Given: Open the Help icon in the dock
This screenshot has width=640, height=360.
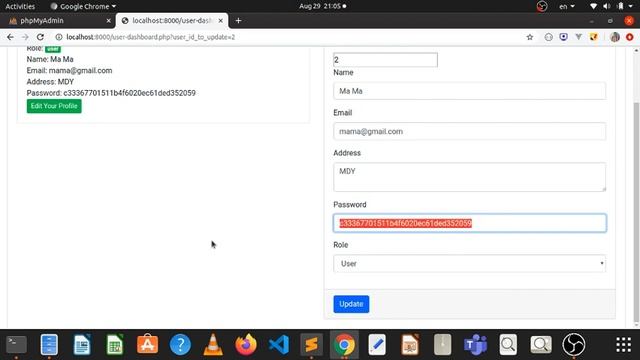Looking at the screenshot, I should [x=180, y=345].
